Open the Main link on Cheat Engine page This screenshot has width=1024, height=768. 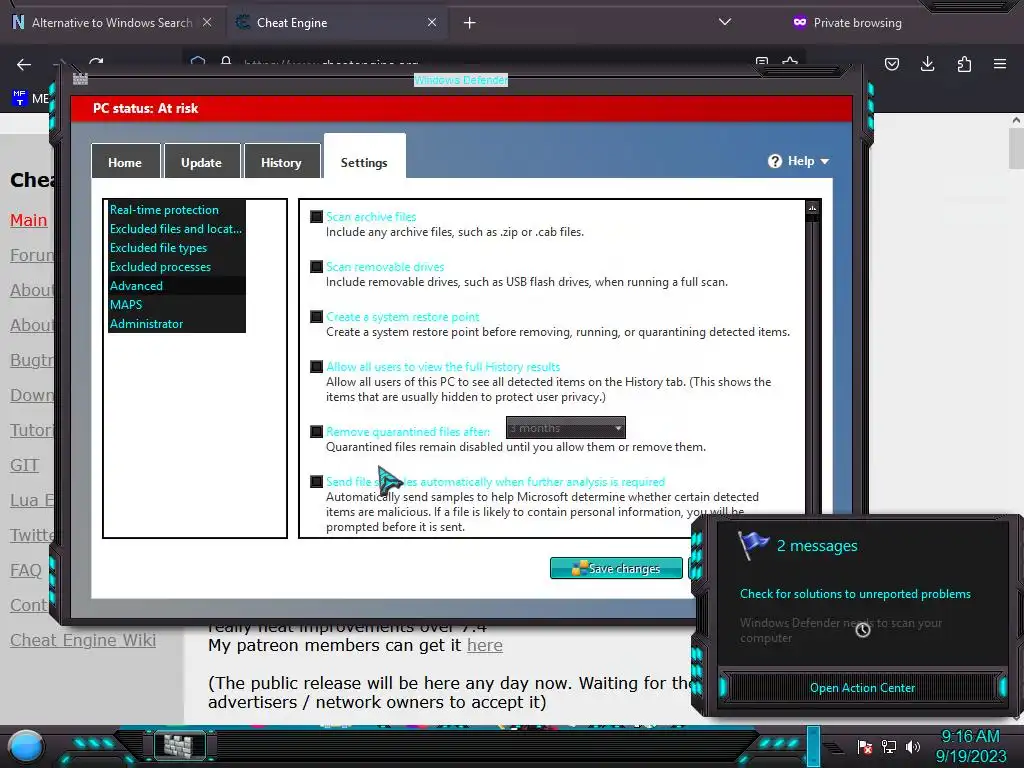click(x=29, y=220)
